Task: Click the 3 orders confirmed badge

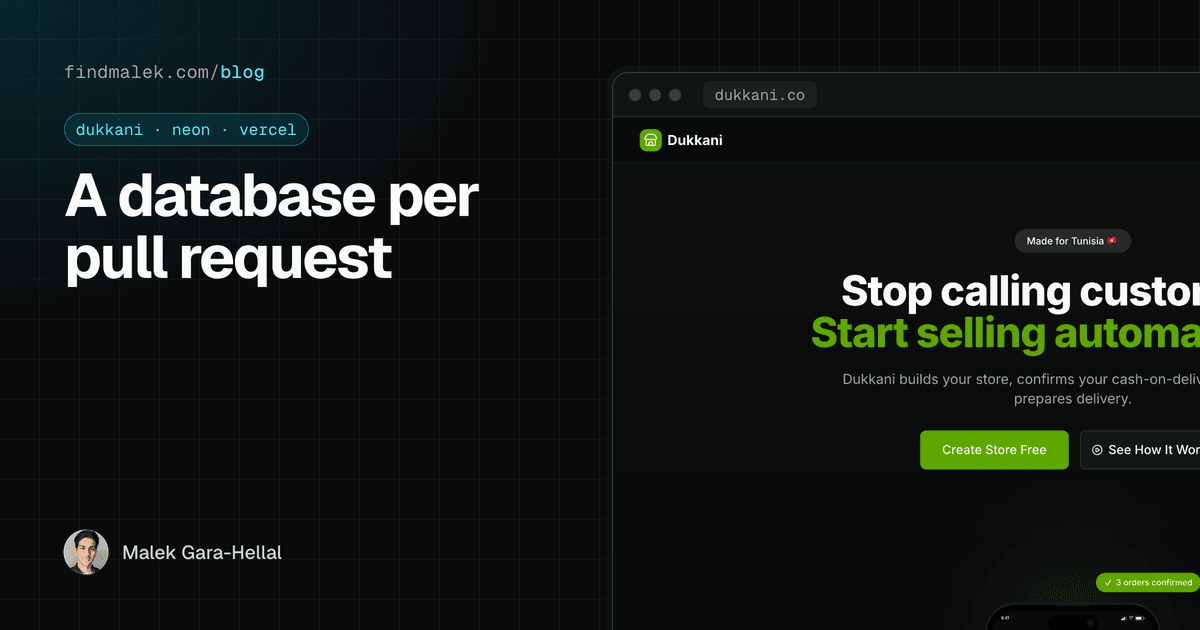Action: [1148, 582]
